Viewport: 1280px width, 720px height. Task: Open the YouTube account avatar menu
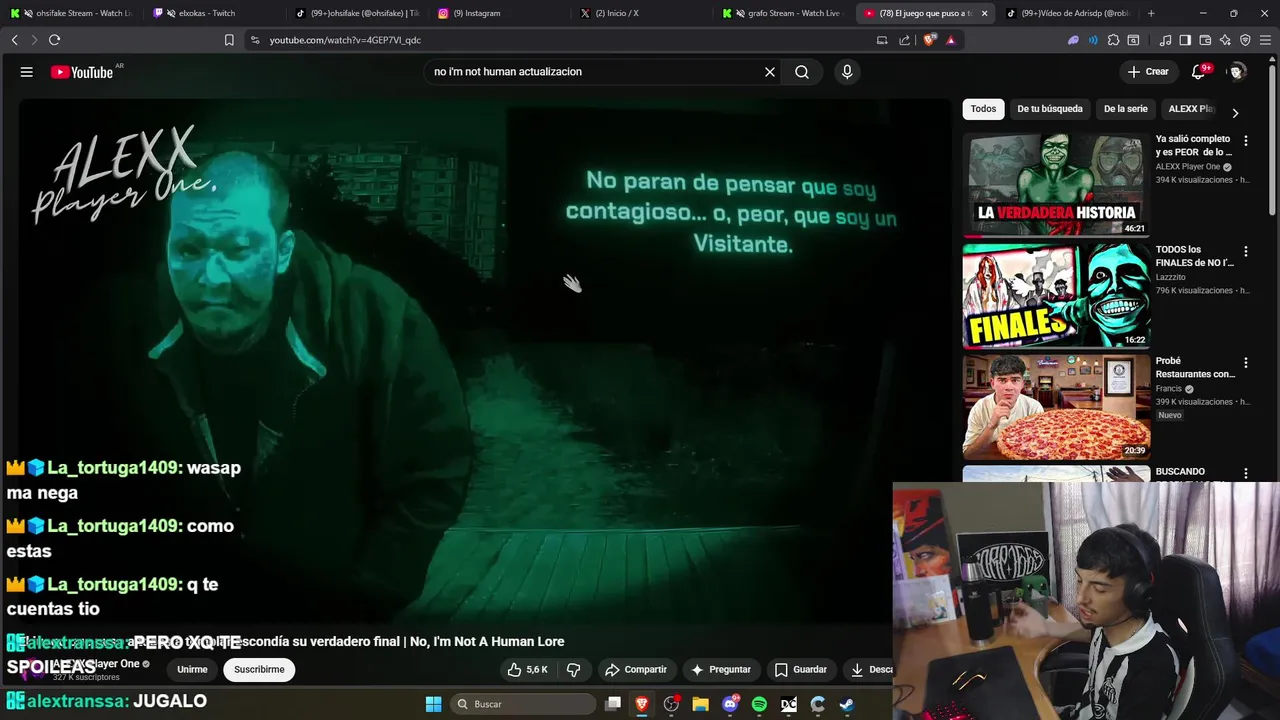(1237, 72)
